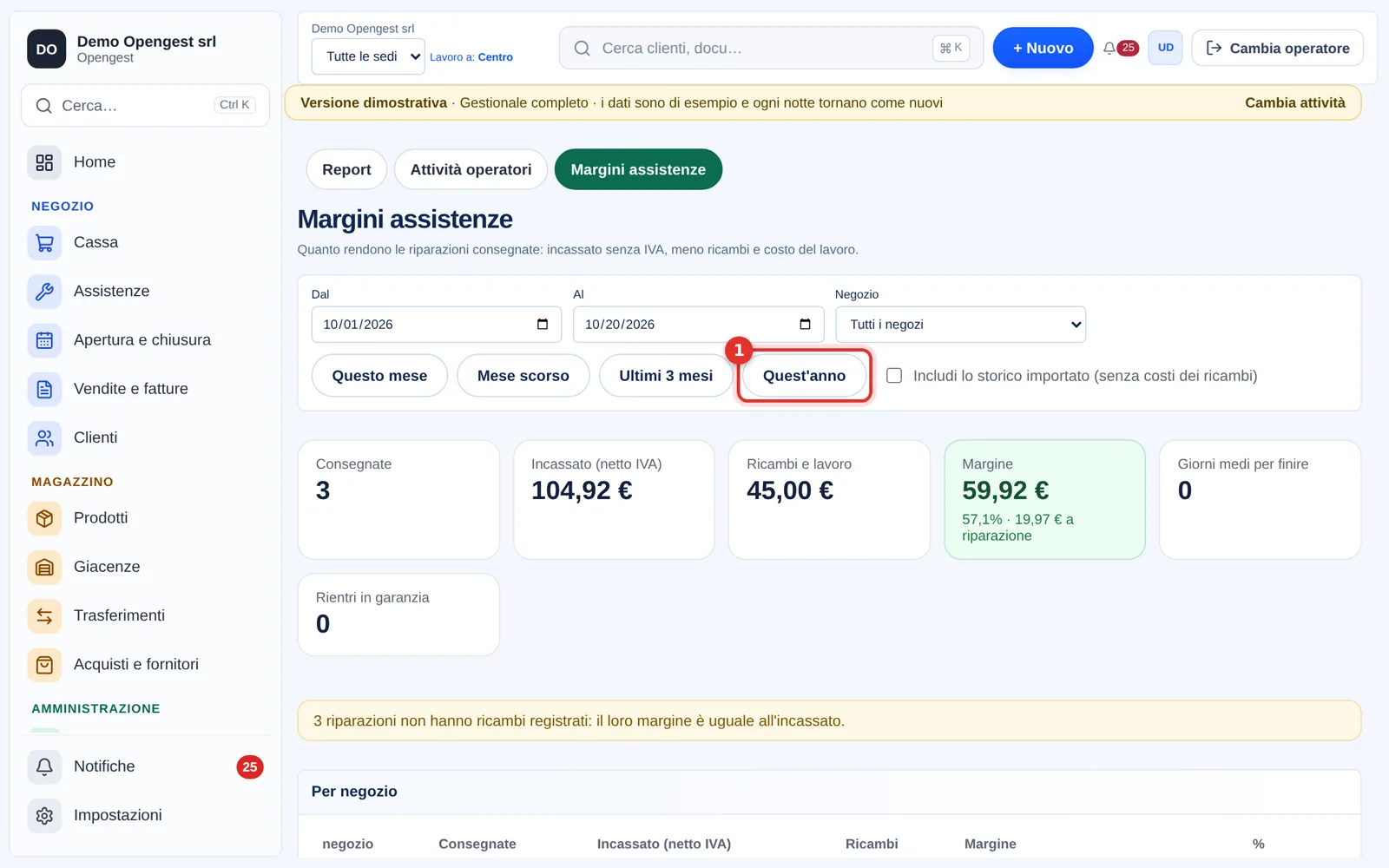Click the + Nuovo button
This screenshot has width=1389, height=868.
coord(1043,48)
